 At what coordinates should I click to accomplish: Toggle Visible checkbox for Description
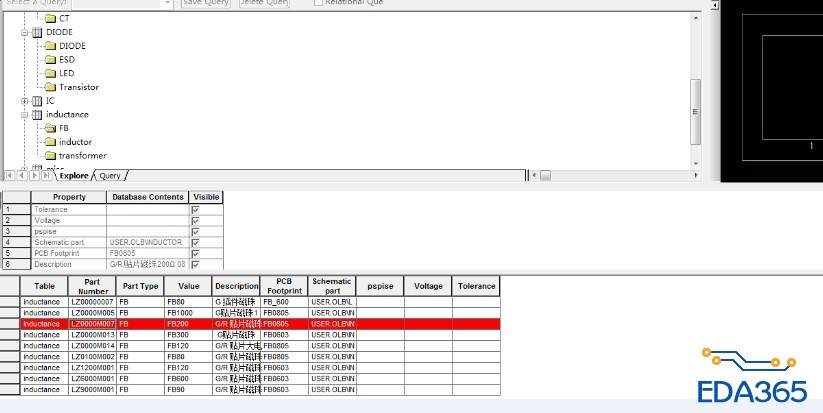(195, 264)
